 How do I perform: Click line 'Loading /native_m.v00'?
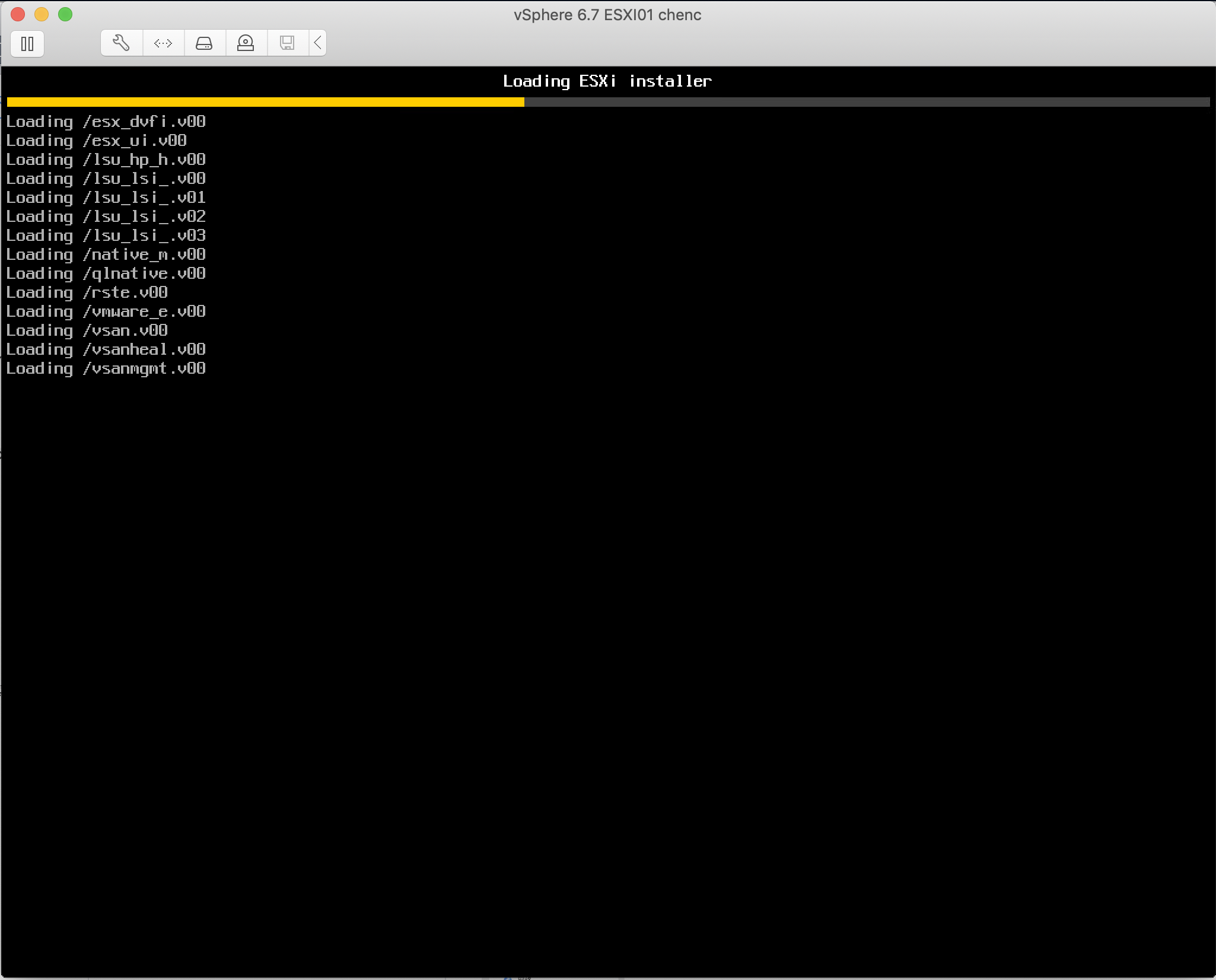106,254
